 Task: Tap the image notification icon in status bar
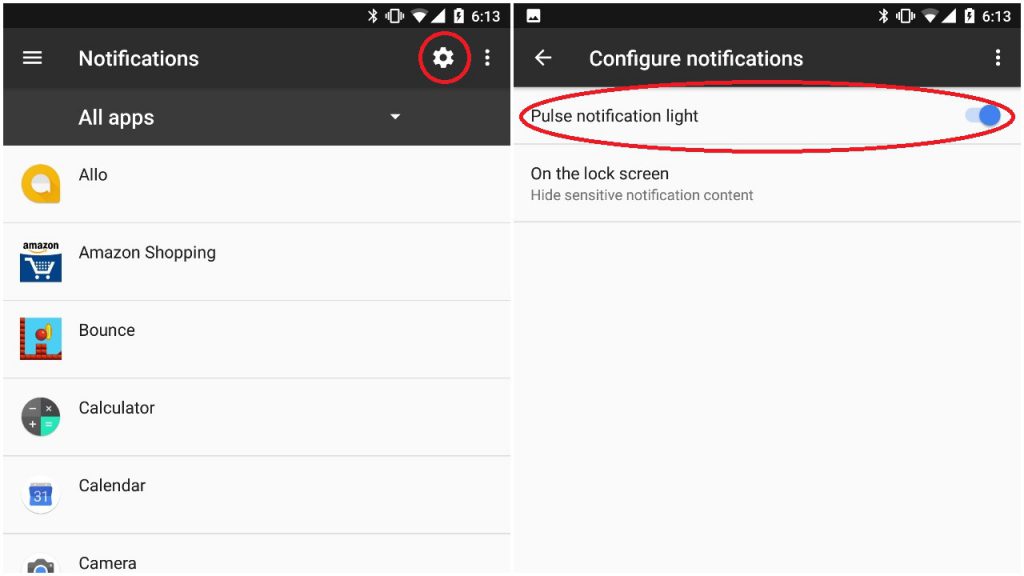534,16
